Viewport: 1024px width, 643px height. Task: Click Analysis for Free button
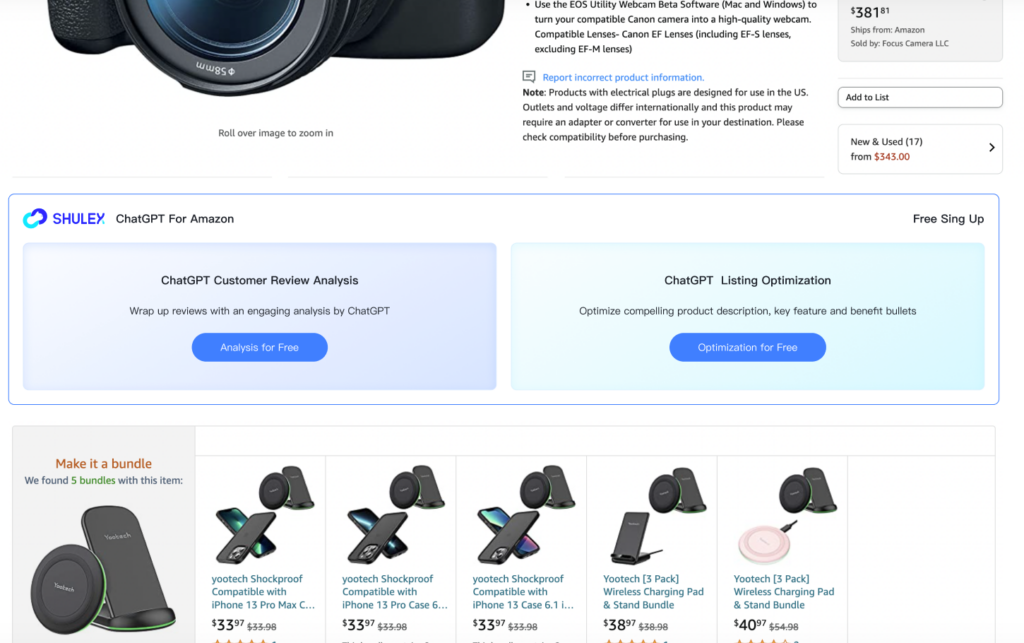click(x=259, y=347)
